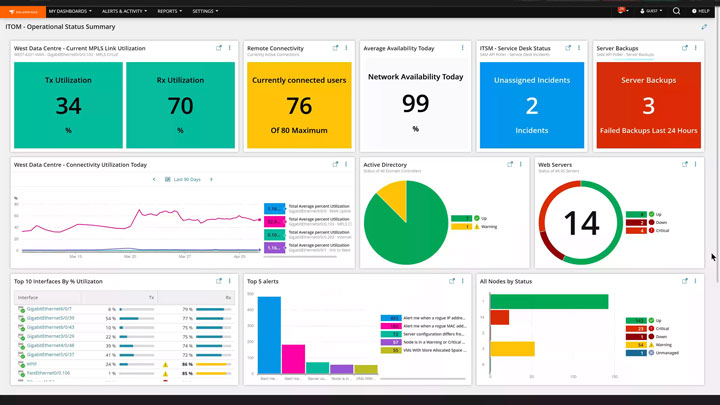Open the Guest user dropdown
Image resolution: width=720 pixels, height=405 pixels.
(x=651, y=11)
